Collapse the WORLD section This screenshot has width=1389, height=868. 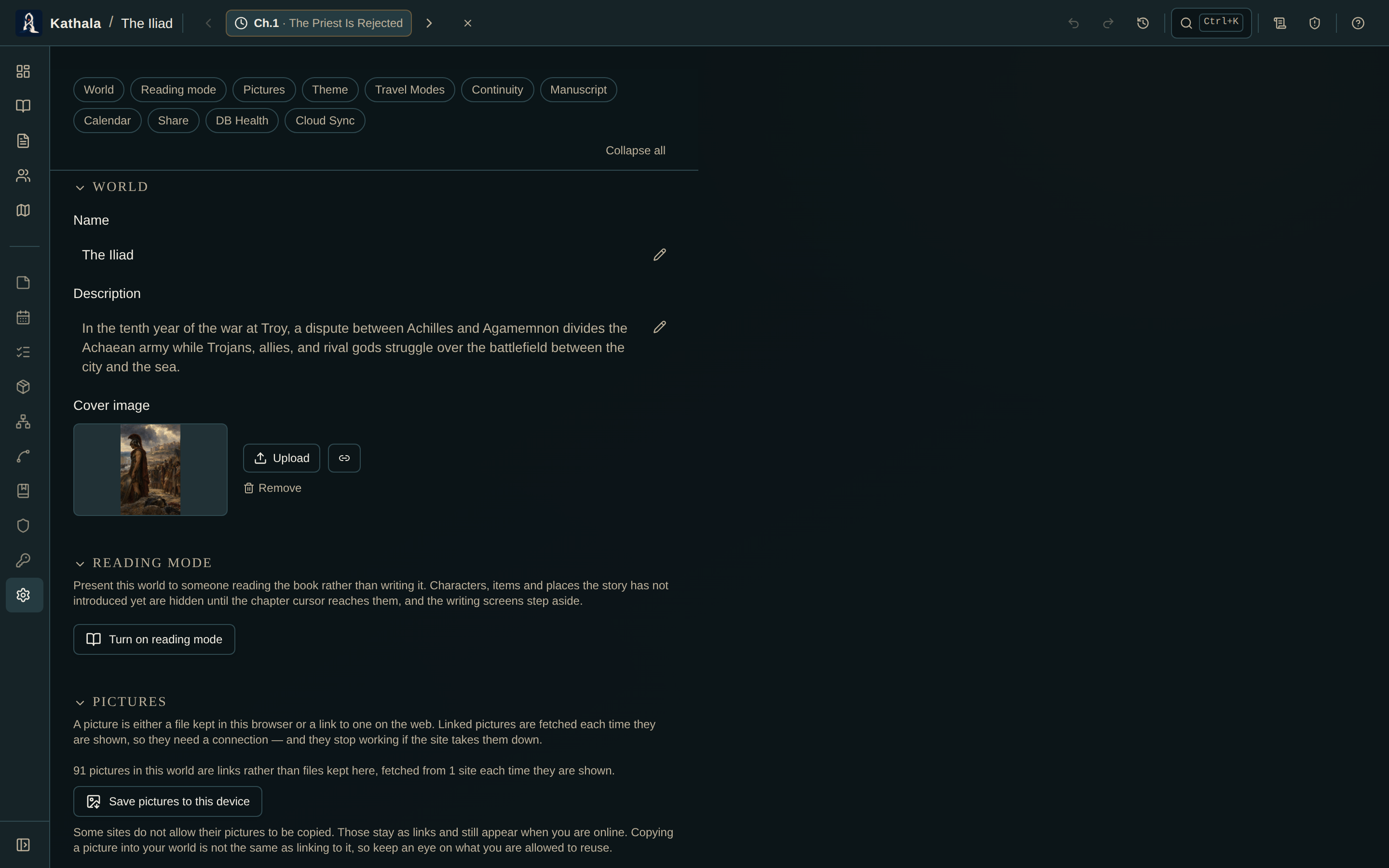(111, 187)
